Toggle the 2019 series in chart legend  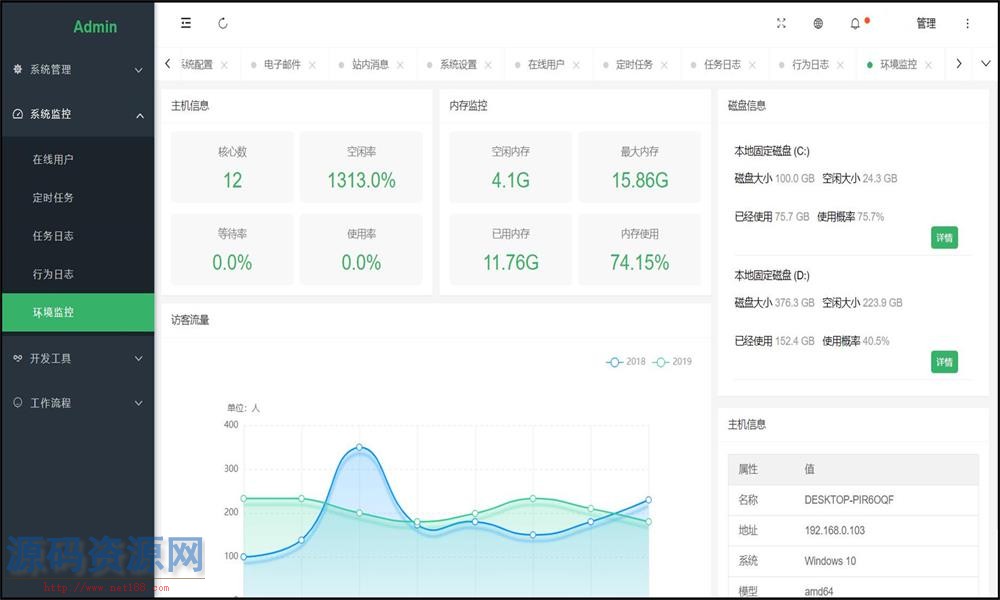(672, 362)
